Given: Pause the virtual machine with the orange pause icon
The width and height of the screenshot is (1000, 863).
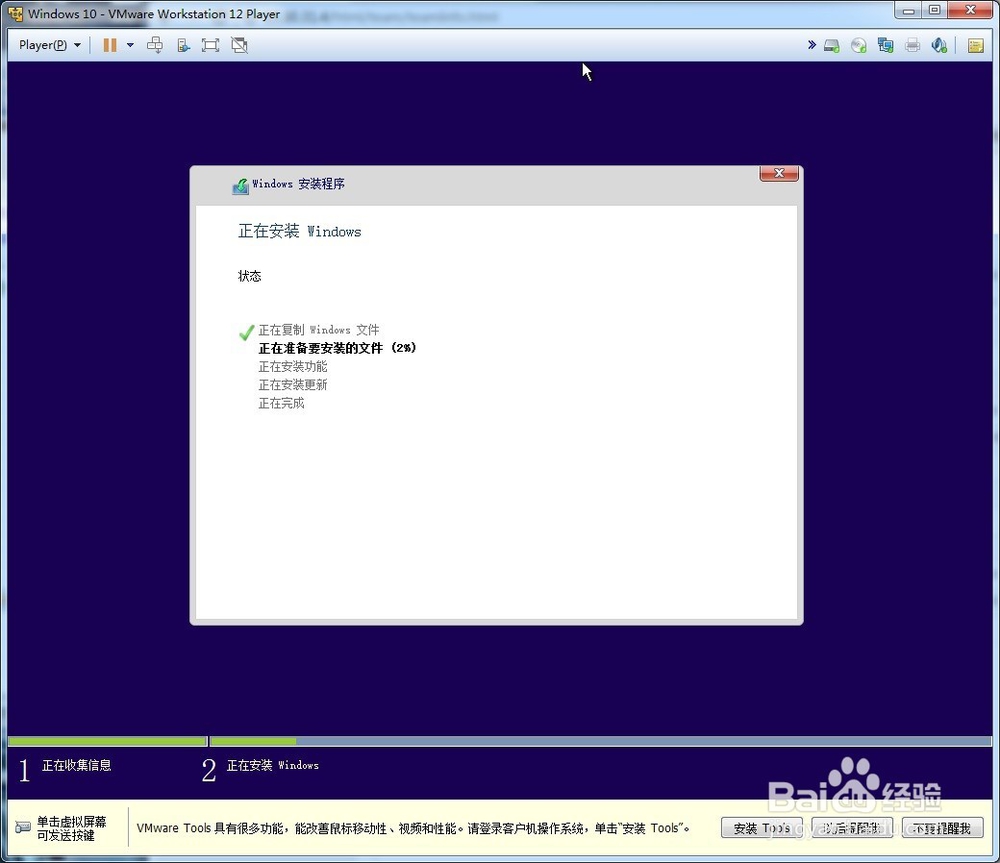Looking at the screenshot, I should coord(110,45).
